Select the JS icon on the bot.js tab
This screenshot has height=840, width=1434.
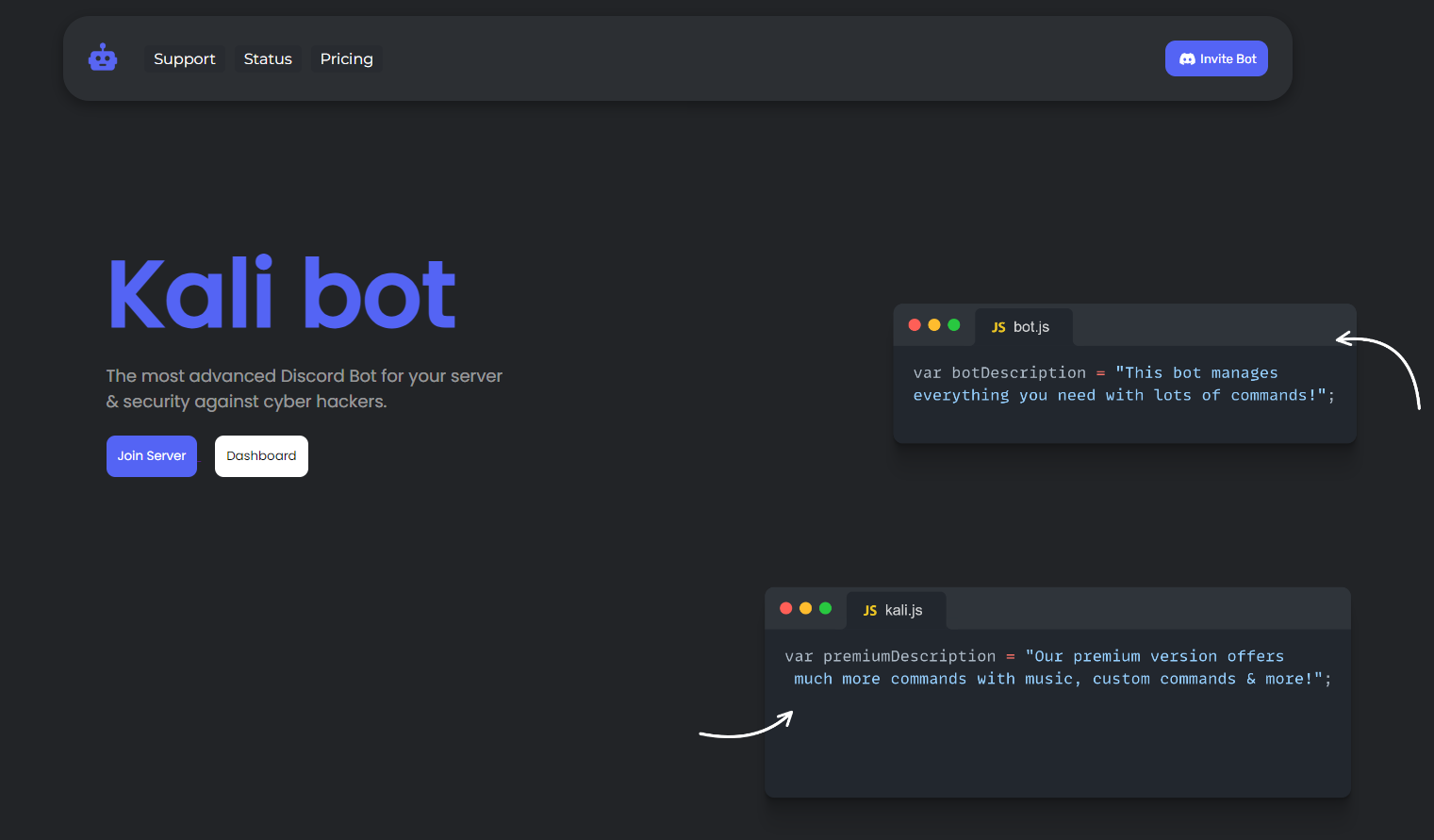pyautogui.click(x=997, y=326)
